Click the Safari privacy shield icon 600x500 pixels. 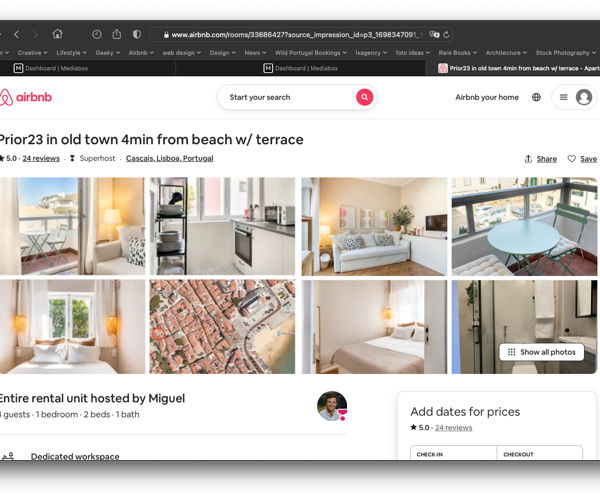137,34
